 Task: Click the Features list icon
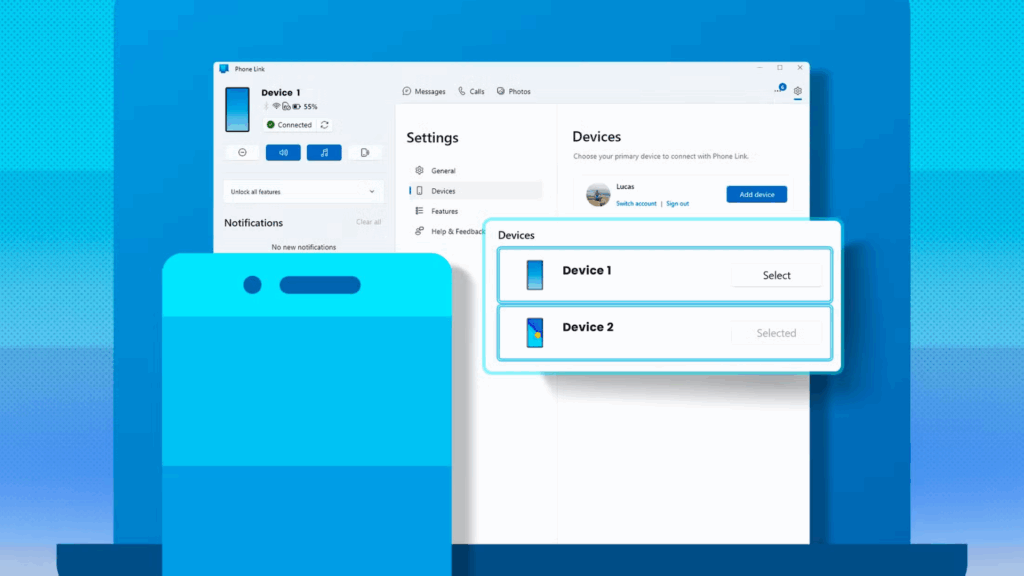click(419, 211)
